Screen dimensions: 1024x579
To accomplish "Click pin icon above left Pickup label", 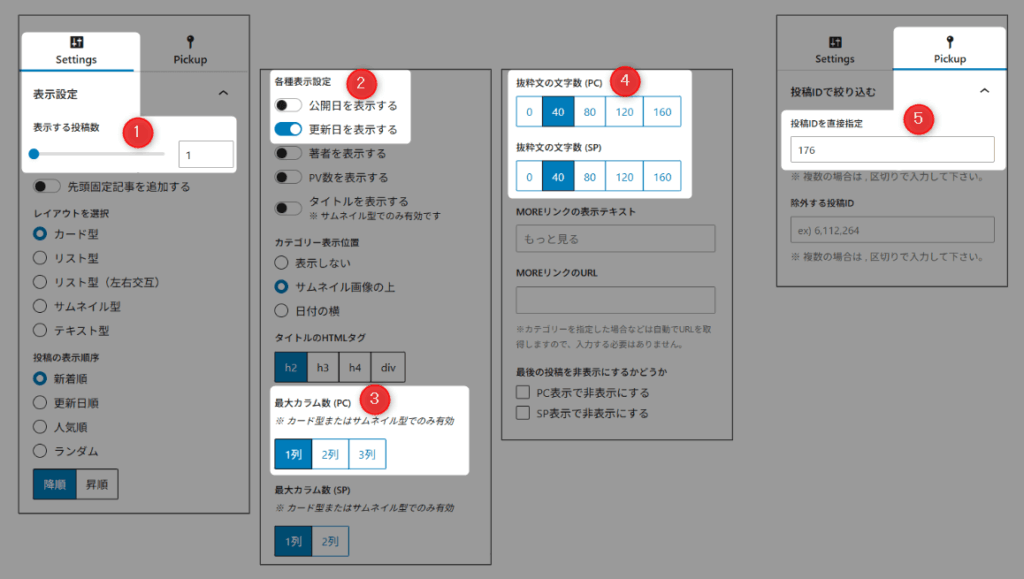I will [x=190, y=42].
